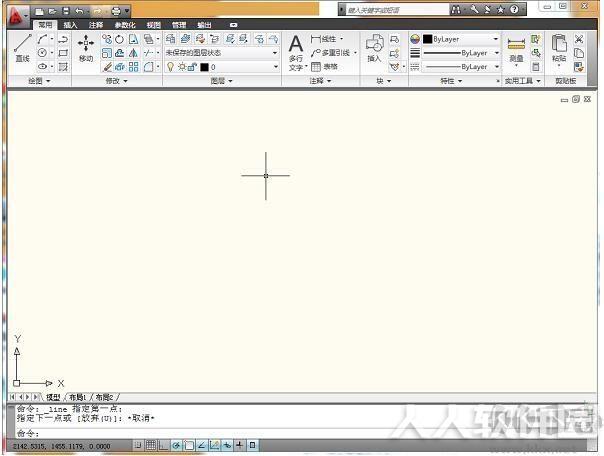Switch to the Insert (插入) ribbon tab
The image size is (604, 456).
click(70, 25)
